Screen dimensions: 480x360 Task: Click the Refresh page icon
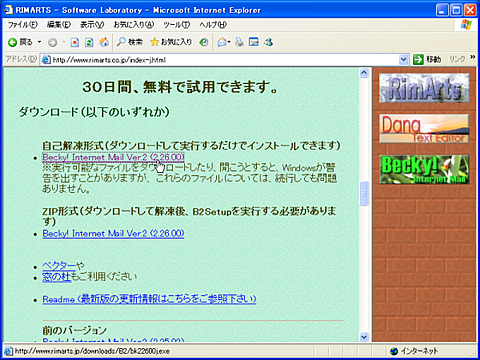[89, 42]
